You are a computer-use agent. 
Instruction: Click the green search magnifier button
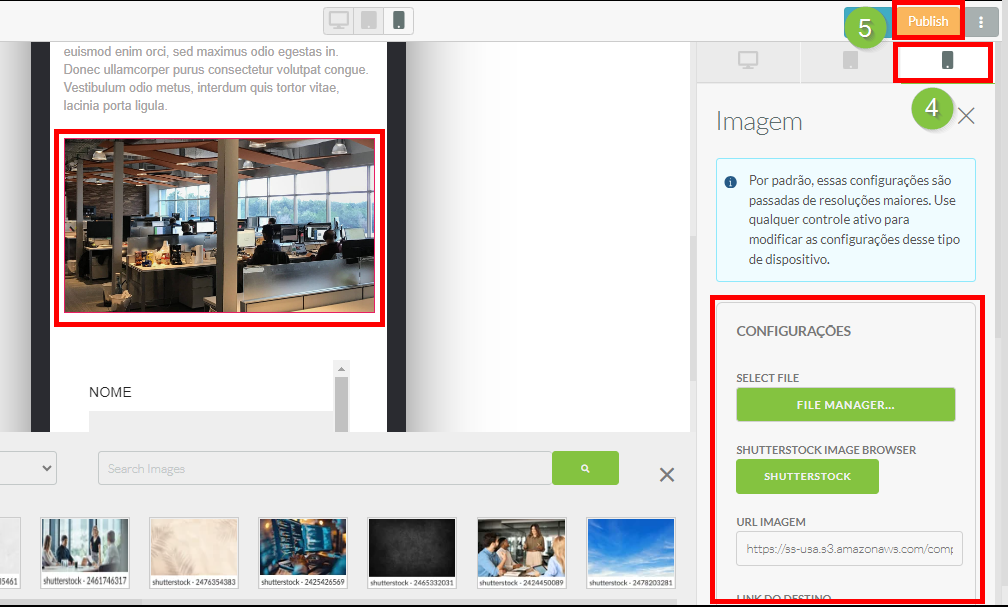(585, 468)
